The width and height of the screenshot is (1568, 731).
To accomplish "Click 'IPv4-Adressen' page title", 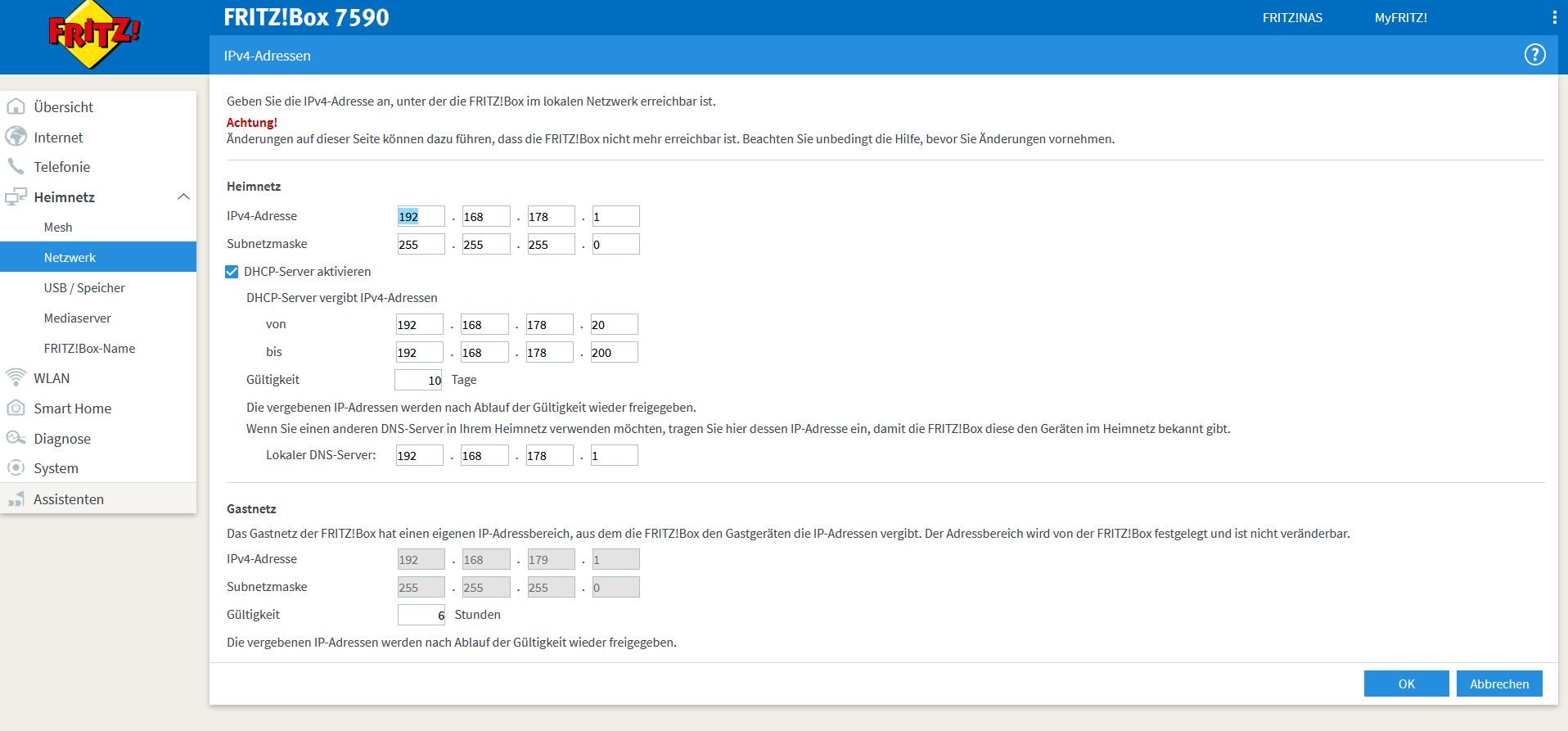I will coord(267,56).
